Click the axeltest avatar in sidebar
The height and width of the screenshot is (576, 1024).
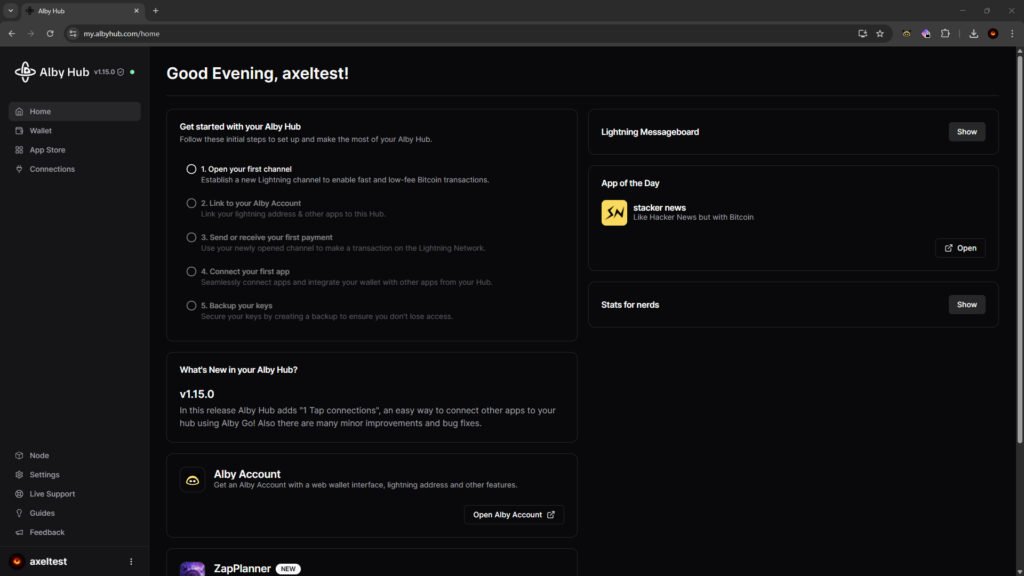pos(16,561)
